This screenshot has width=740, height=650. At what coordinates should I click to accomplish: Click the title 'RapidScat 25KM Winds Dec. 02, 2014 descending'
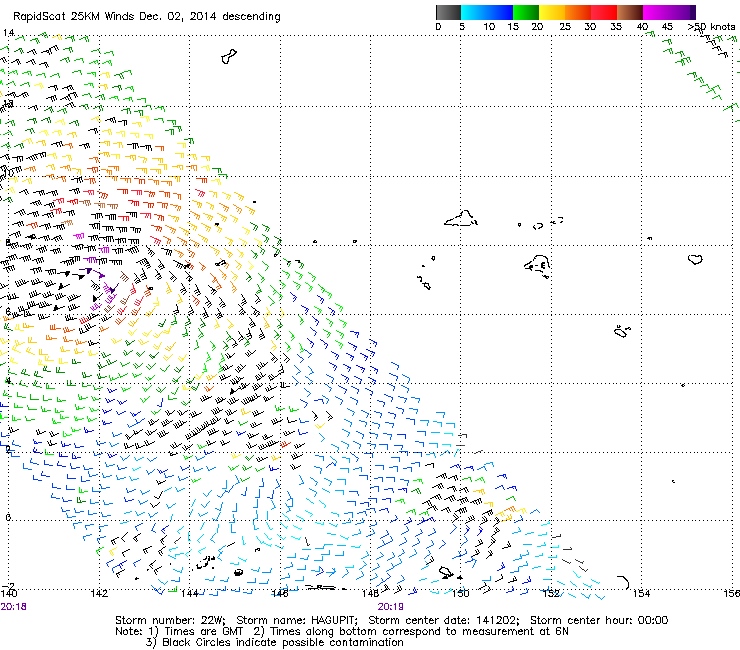pyautogui.click(x=147, y=17)
